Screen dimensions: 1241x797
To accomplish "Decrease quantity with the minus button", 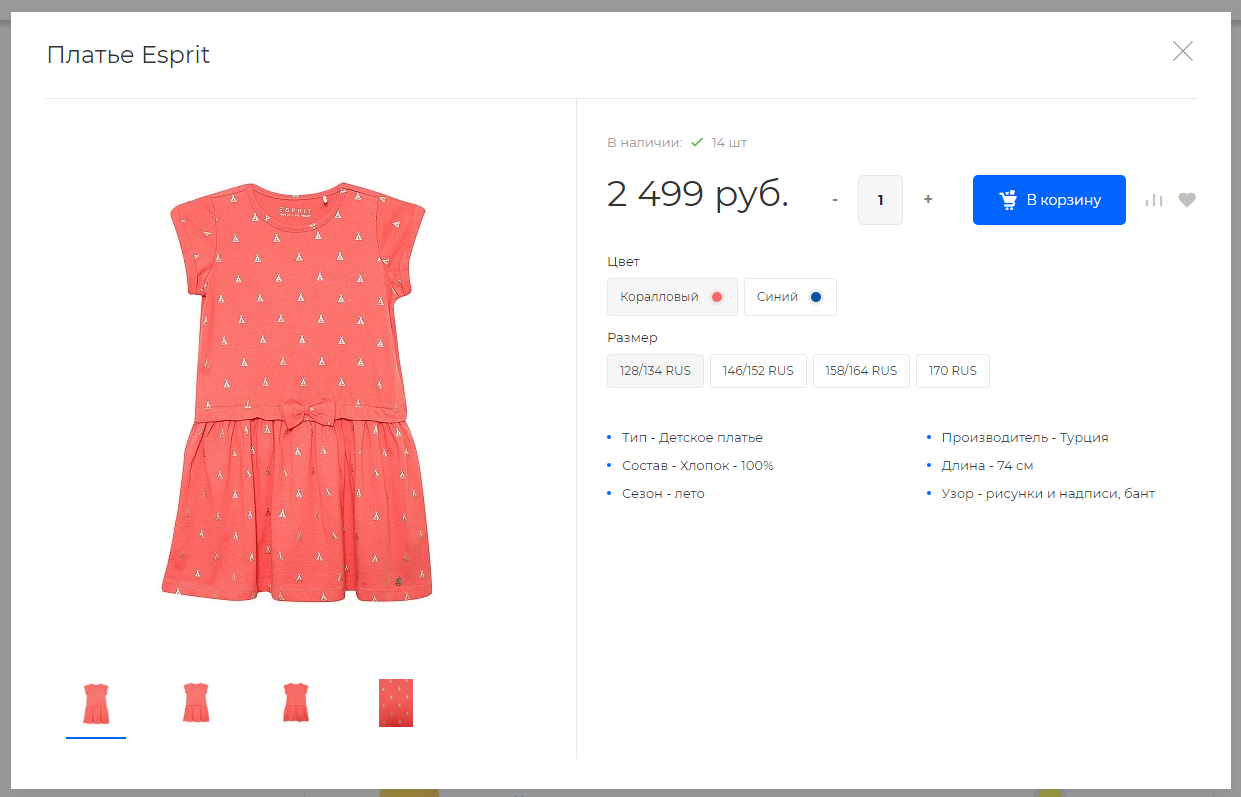I will (x=835, y=200).
